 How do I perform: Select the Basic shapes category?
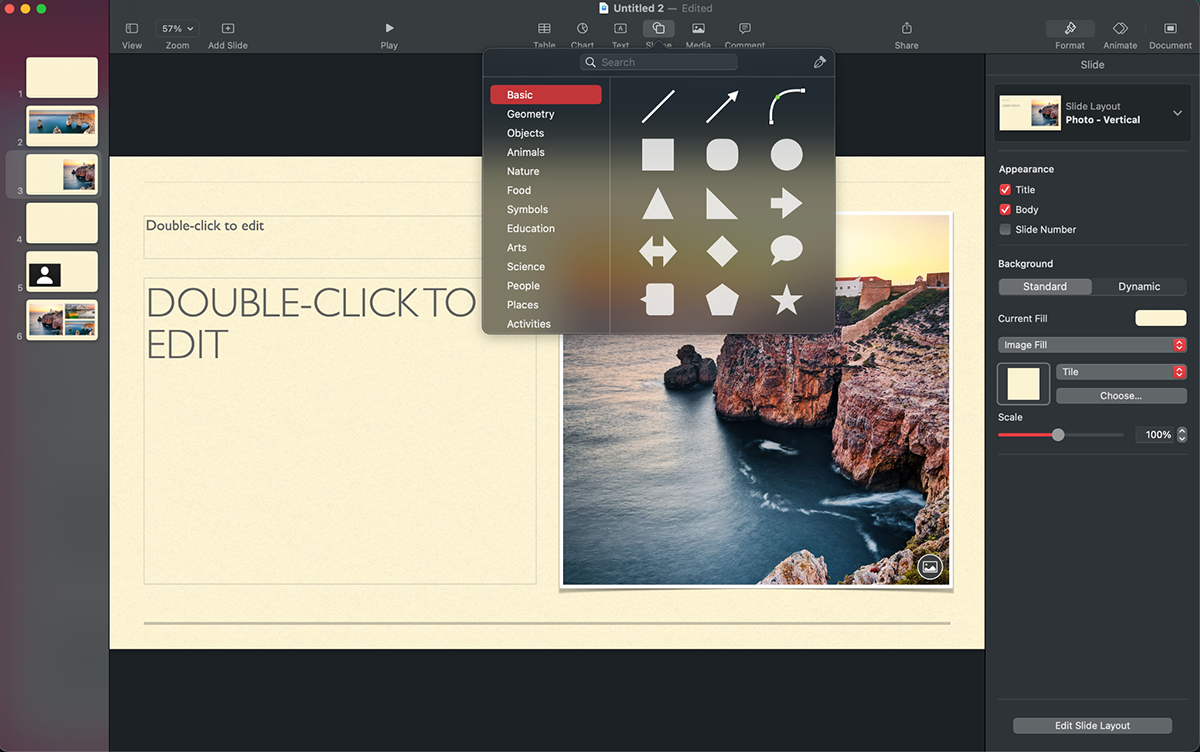[546, 95]
